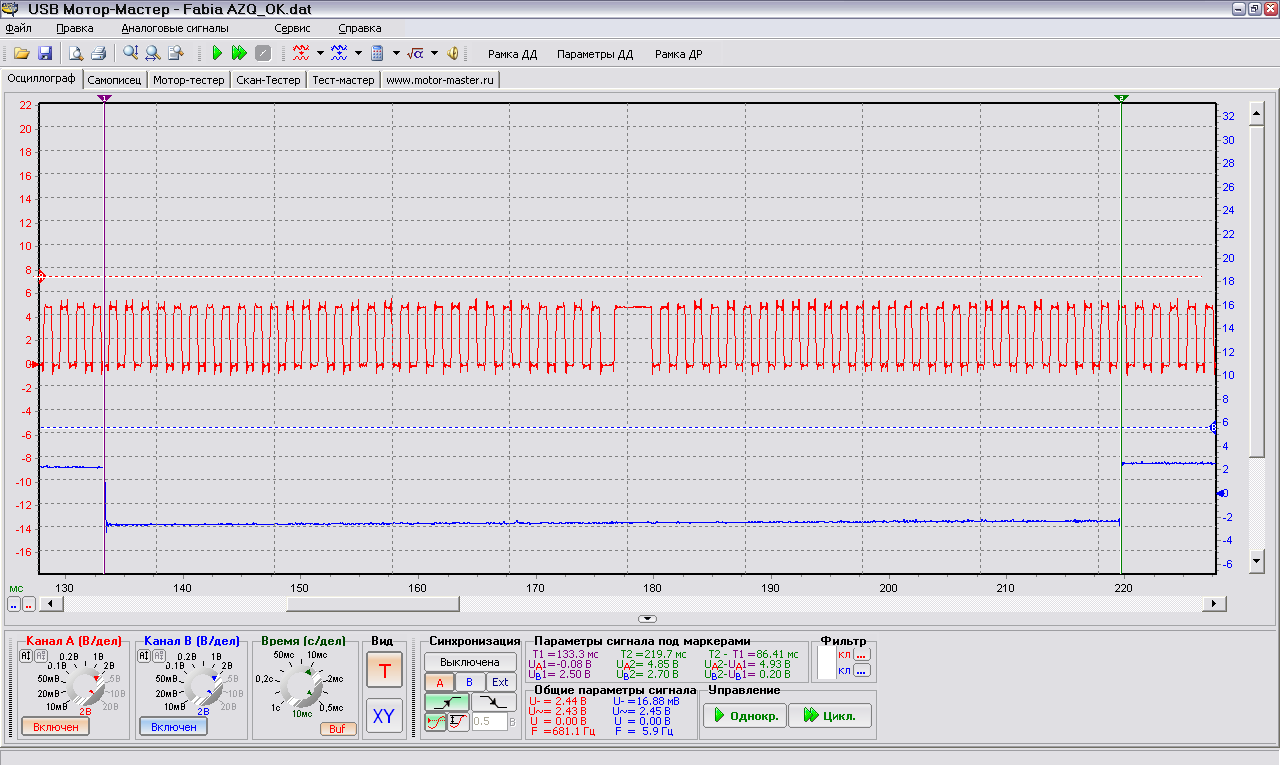Select the rising edge trigger icon
Screen dimensions: 1280x766
(445, 702)
